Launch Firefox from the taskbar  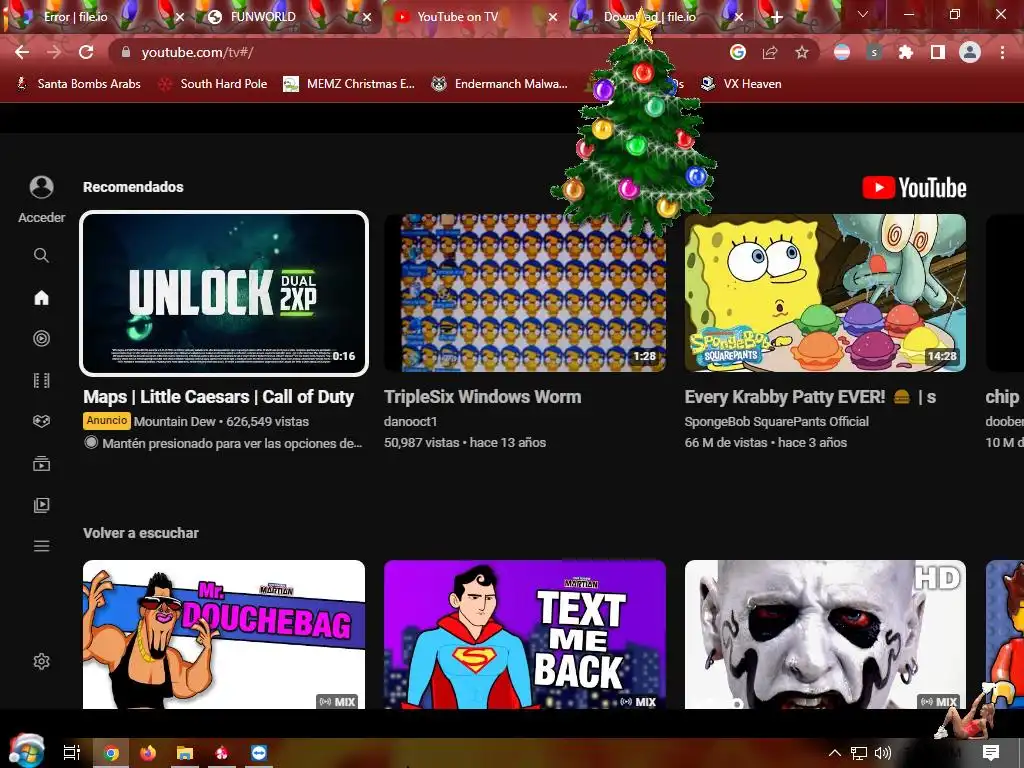pyautogui.click(x=148, y=753)
